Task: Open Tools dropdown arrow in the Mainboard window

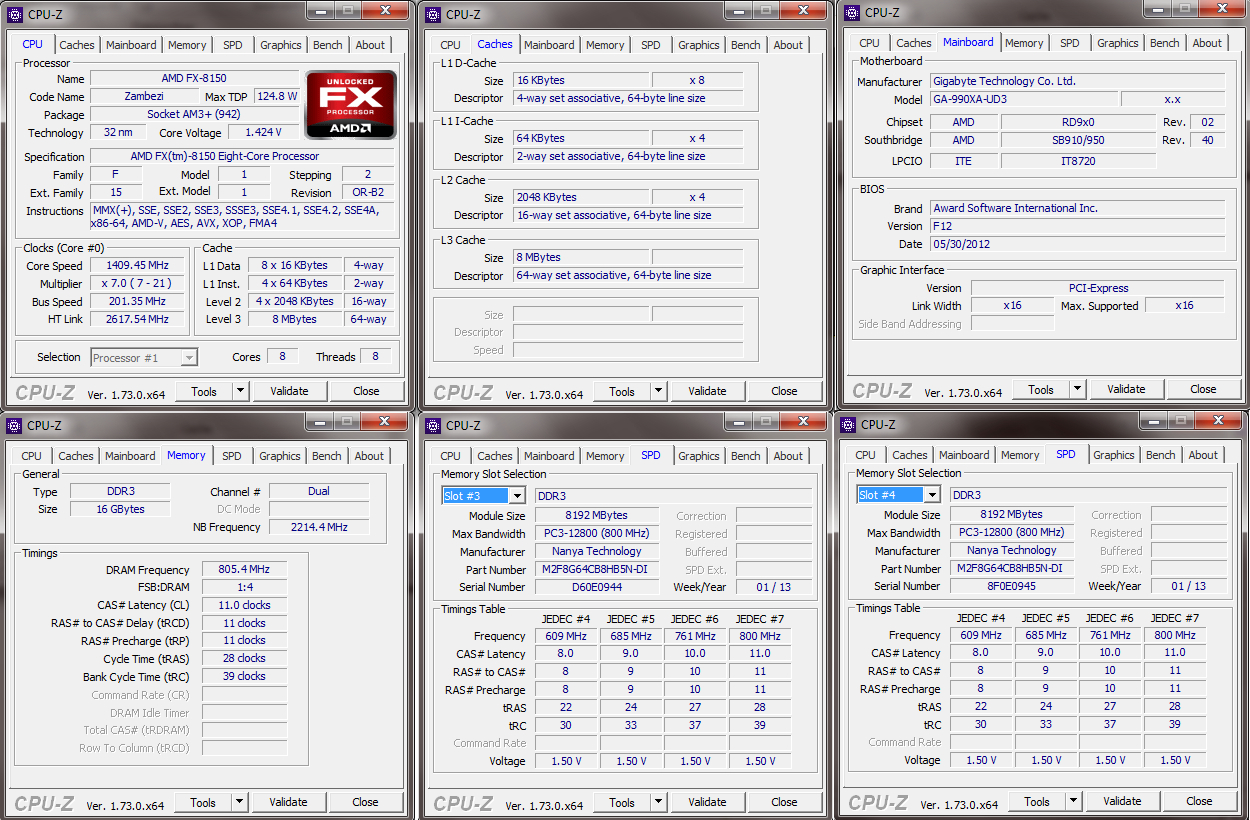Action: click(1077, 389)
